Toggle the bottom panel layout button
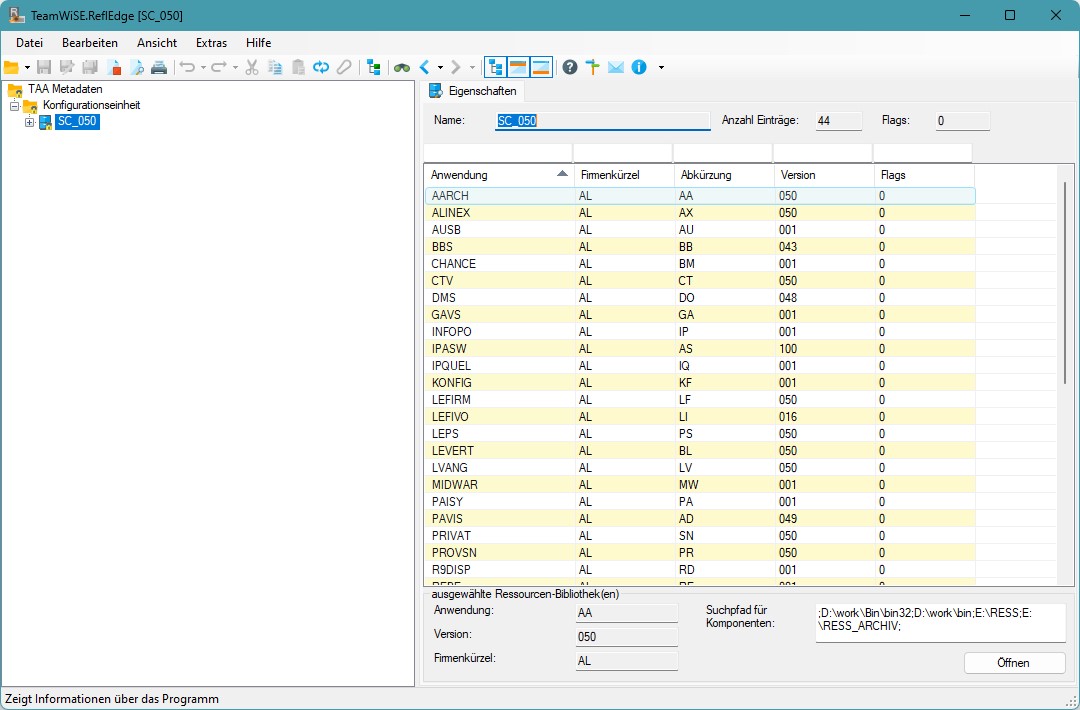Screen dimensions: 1080x710 pos(541,68)
